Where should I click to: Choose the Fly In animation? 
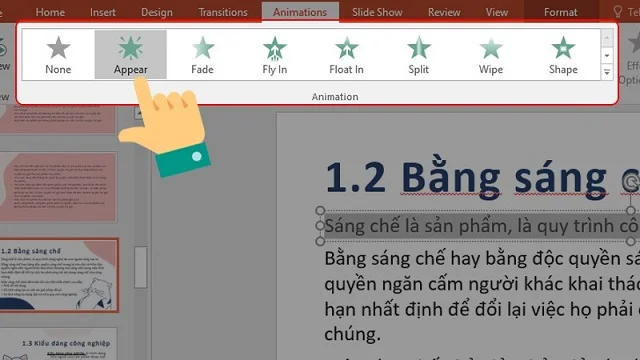point(275,54)
